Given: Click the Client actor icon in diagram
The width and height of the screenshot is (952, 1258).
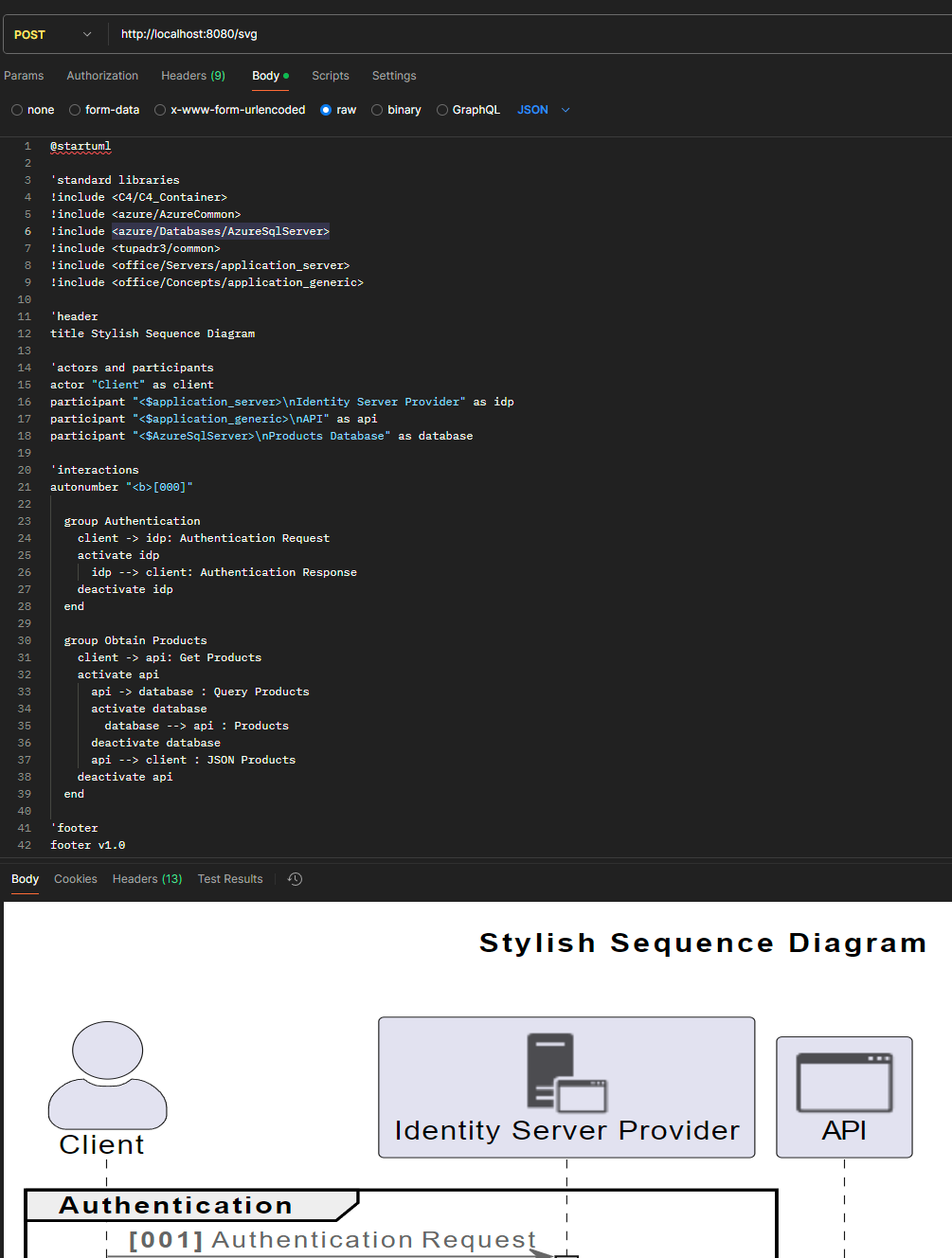Looking at the screenshot, I should 107,1075.
